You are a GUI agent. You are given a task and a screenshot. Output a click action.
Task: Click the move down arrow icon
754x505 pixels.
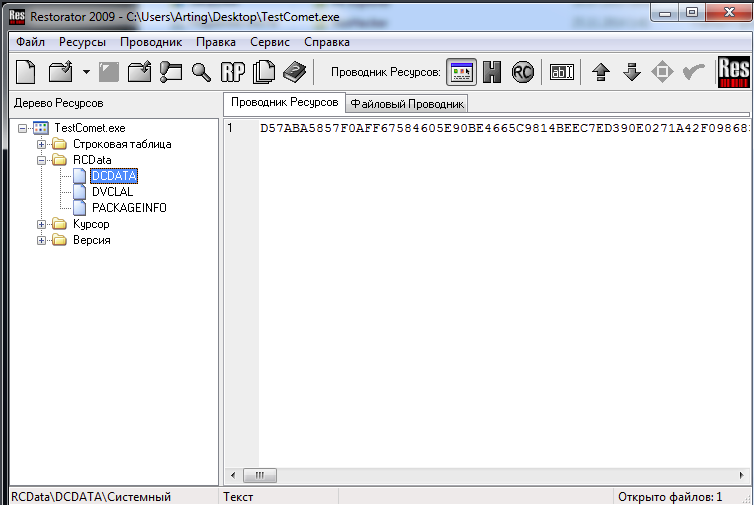tap(632, 72)
